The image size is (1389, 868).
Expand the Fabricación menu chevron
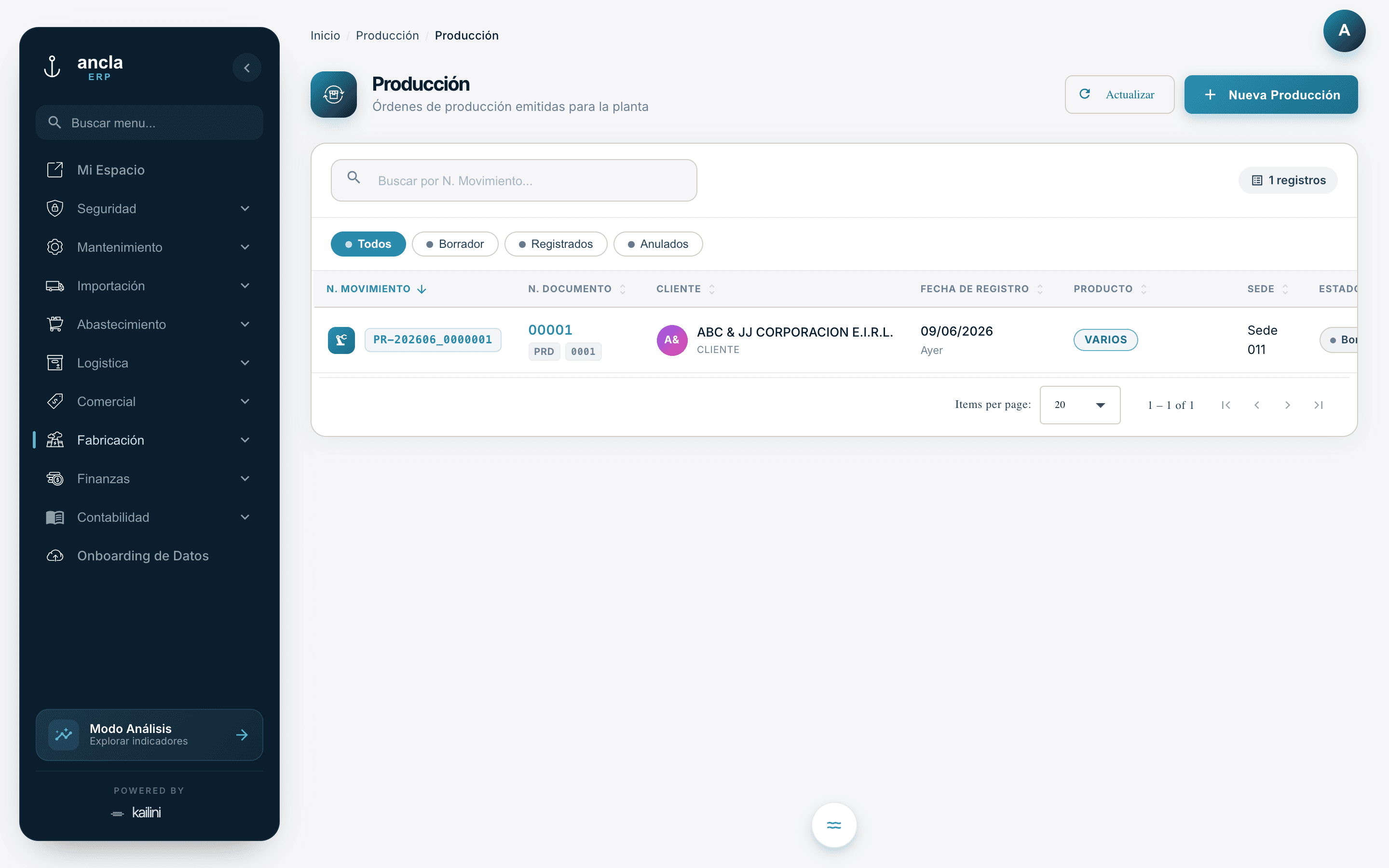(245, 440)
